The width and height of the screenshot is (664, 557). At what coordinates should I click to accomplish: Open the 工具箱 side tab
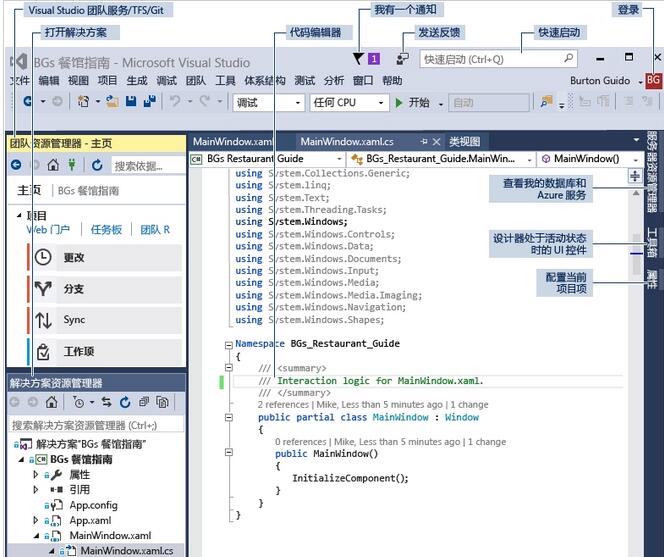(x=652, y=241)
